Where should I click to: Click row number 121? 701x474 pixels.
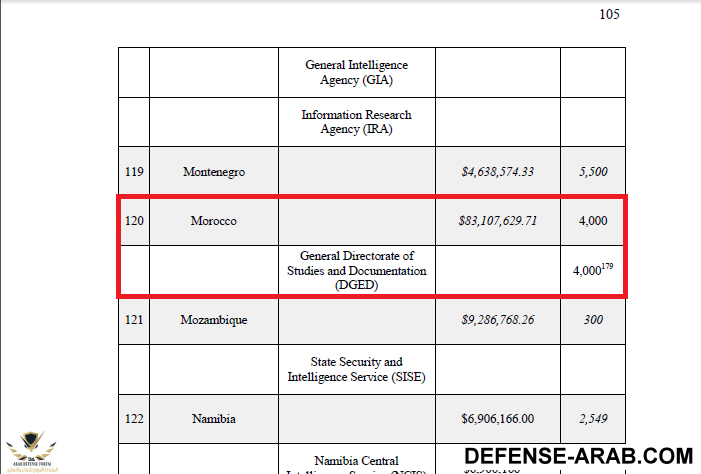(x=134, y=320)
